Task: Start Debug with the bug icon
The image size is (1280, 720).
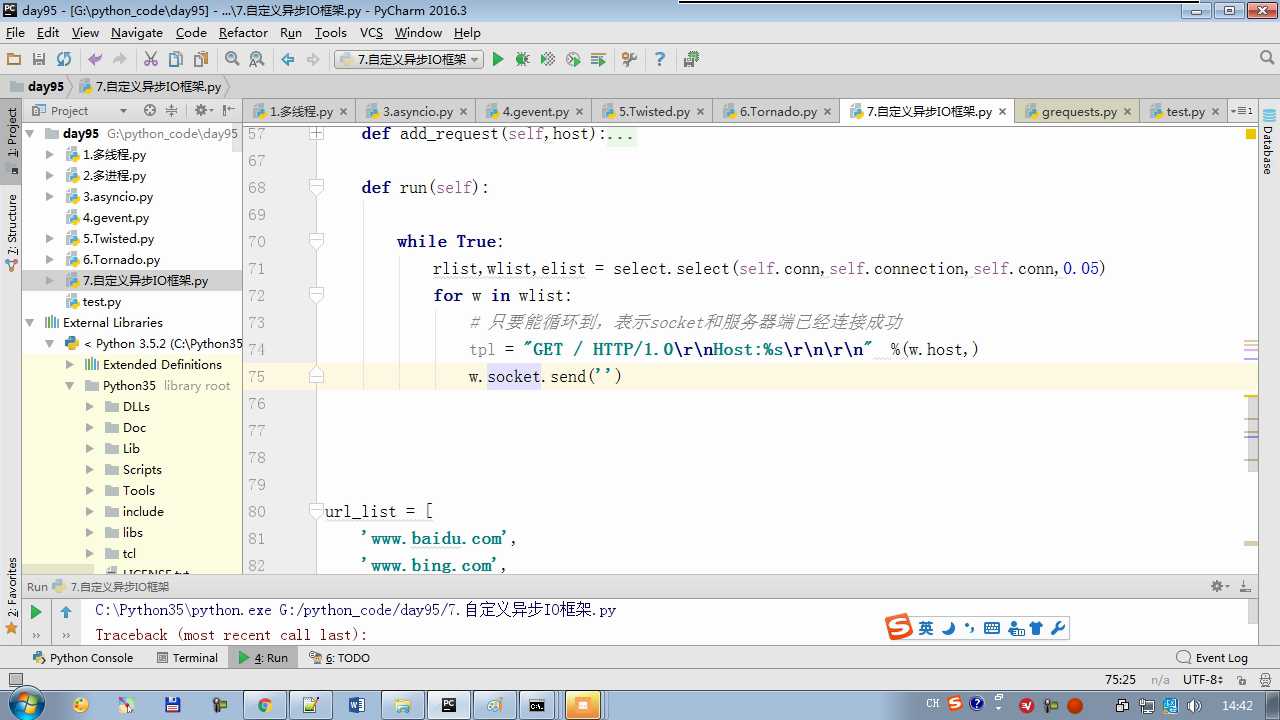Action: [522, 60]
